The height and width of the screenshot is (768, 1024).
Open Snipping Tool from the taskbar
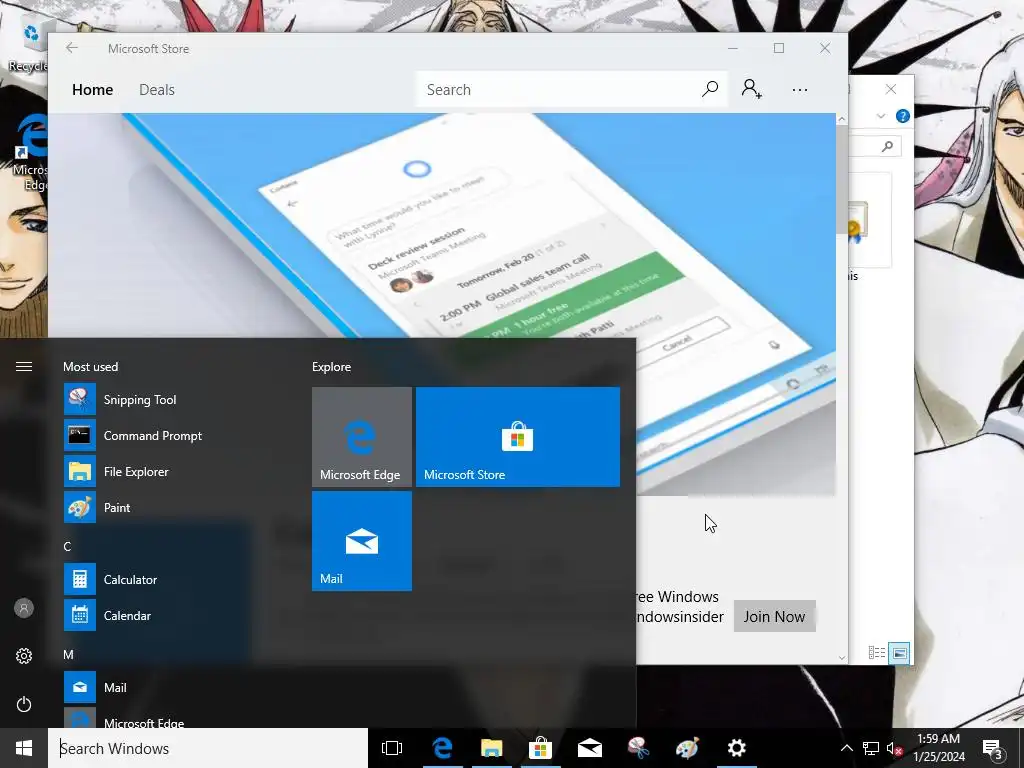tap(638, 748)
